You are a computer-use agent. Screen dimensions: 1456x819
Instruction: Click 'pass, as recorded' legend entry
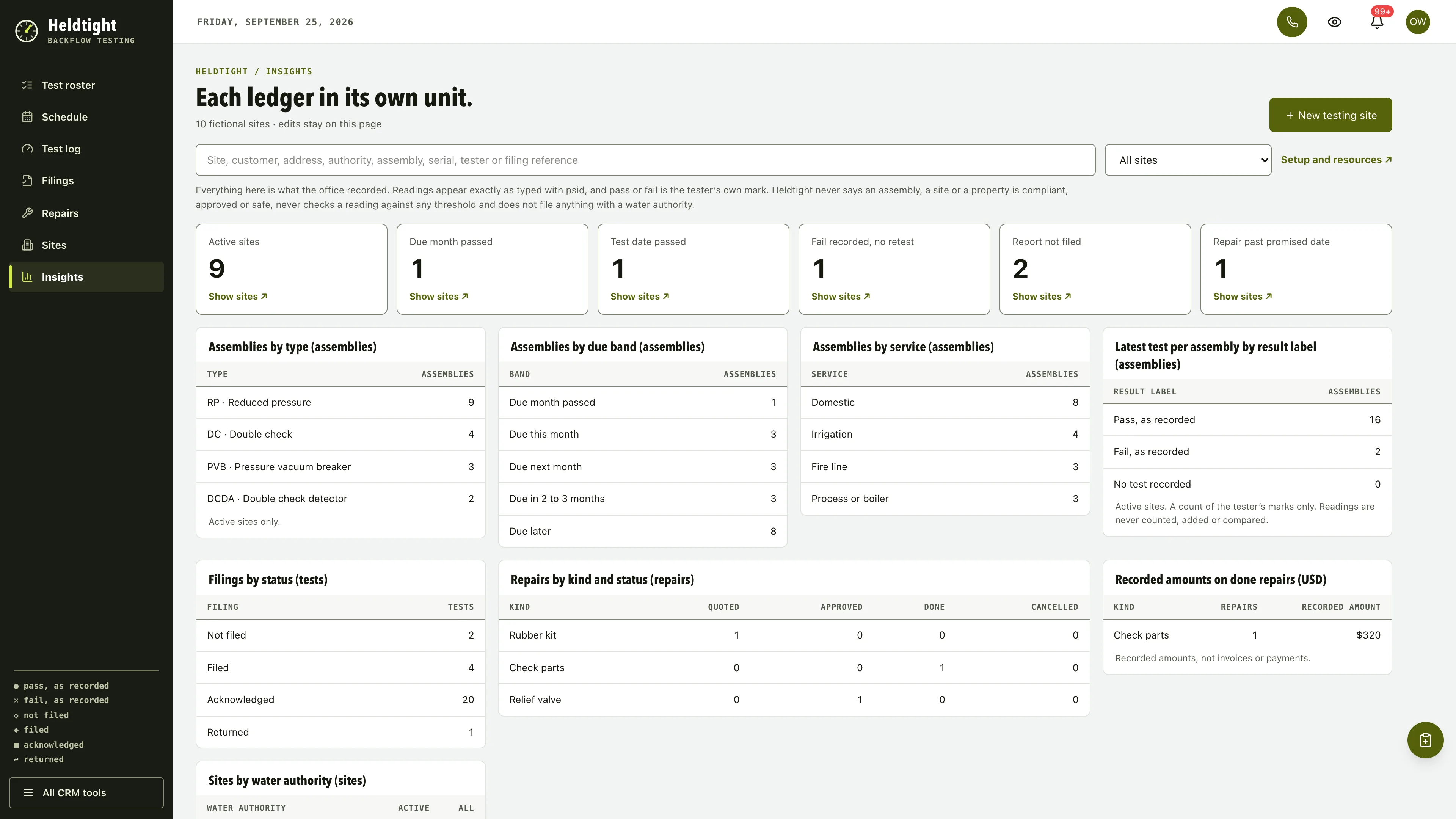[61, 686]
